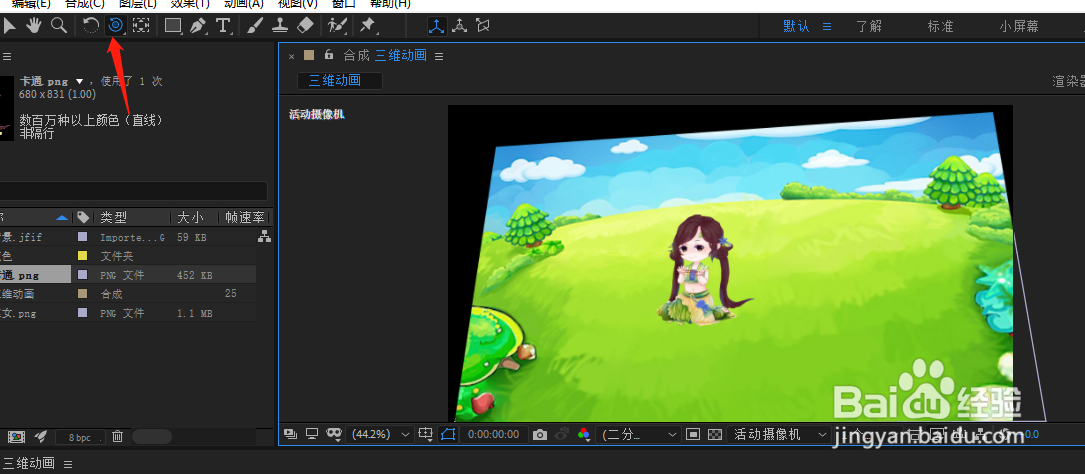Select the horizontal Type tool
The image size is (1085, 474).
[223, 26]
